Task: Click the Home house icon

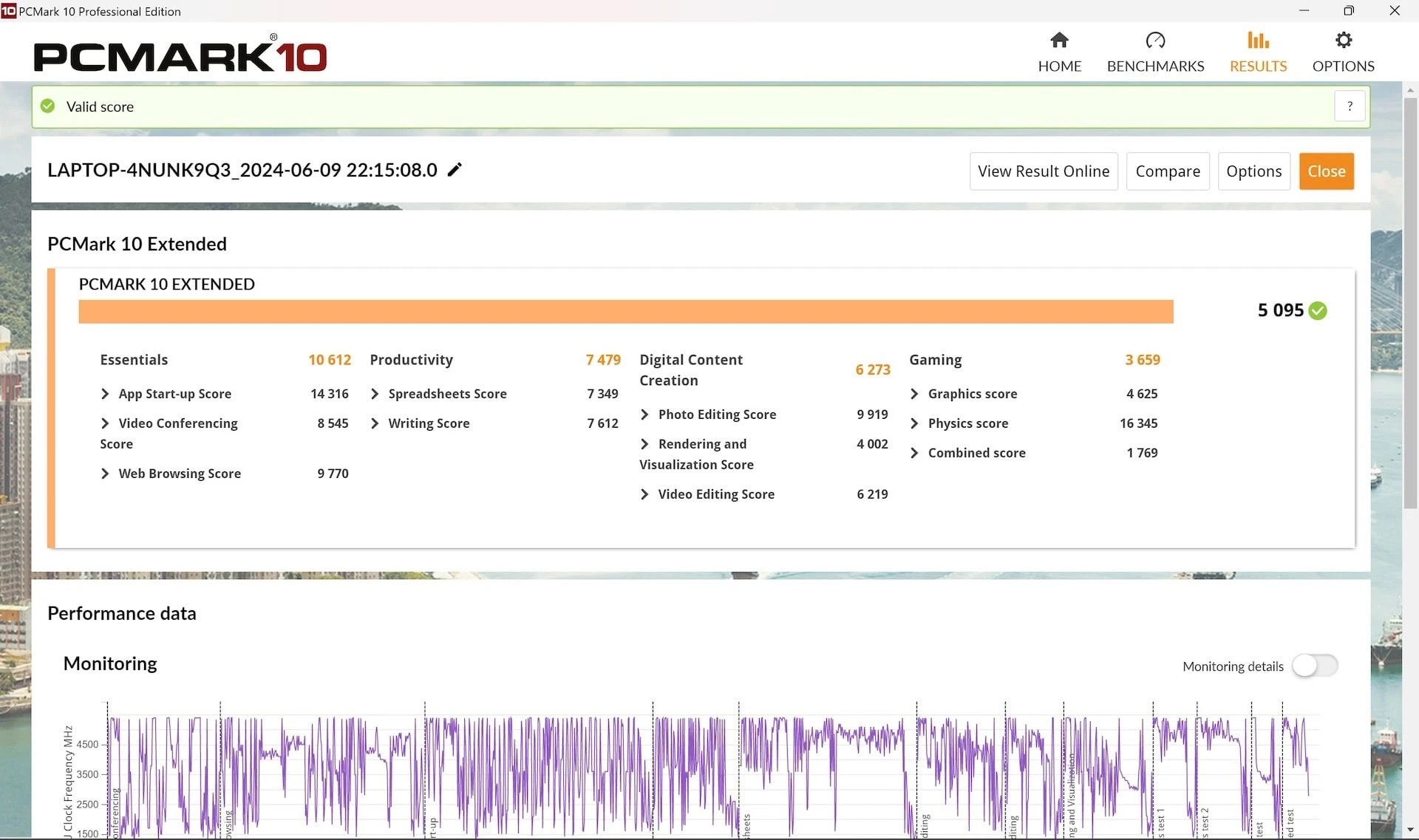Action: point(1059,41)
